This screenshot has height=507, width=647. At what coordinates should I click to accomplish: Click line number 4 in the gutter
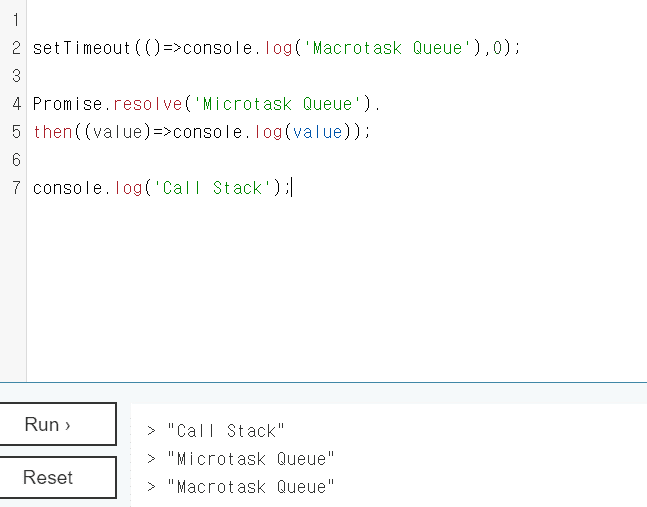click(x=17, y=104)
